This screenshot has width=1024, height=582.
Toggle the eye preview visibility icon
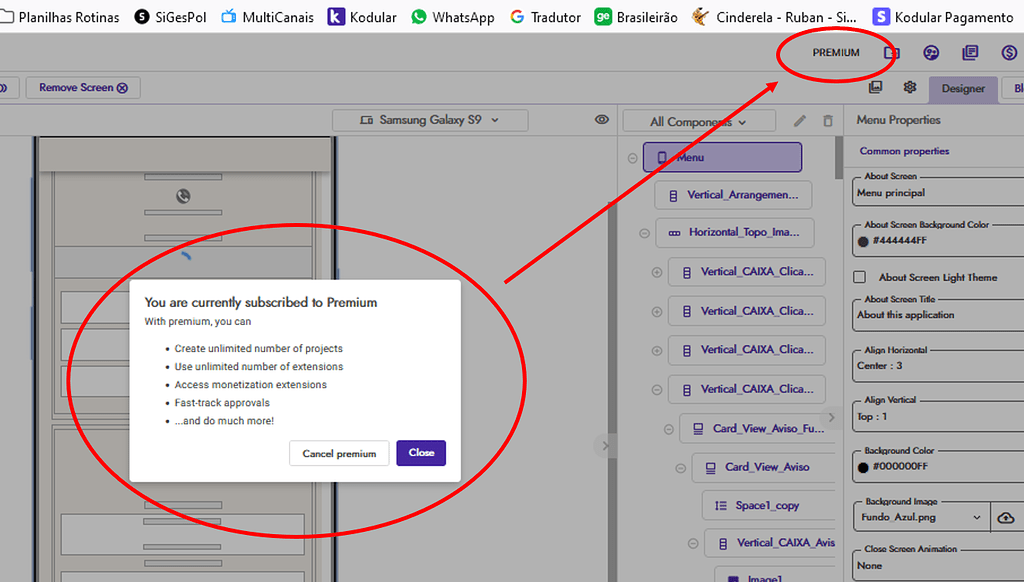pos(601,120)
